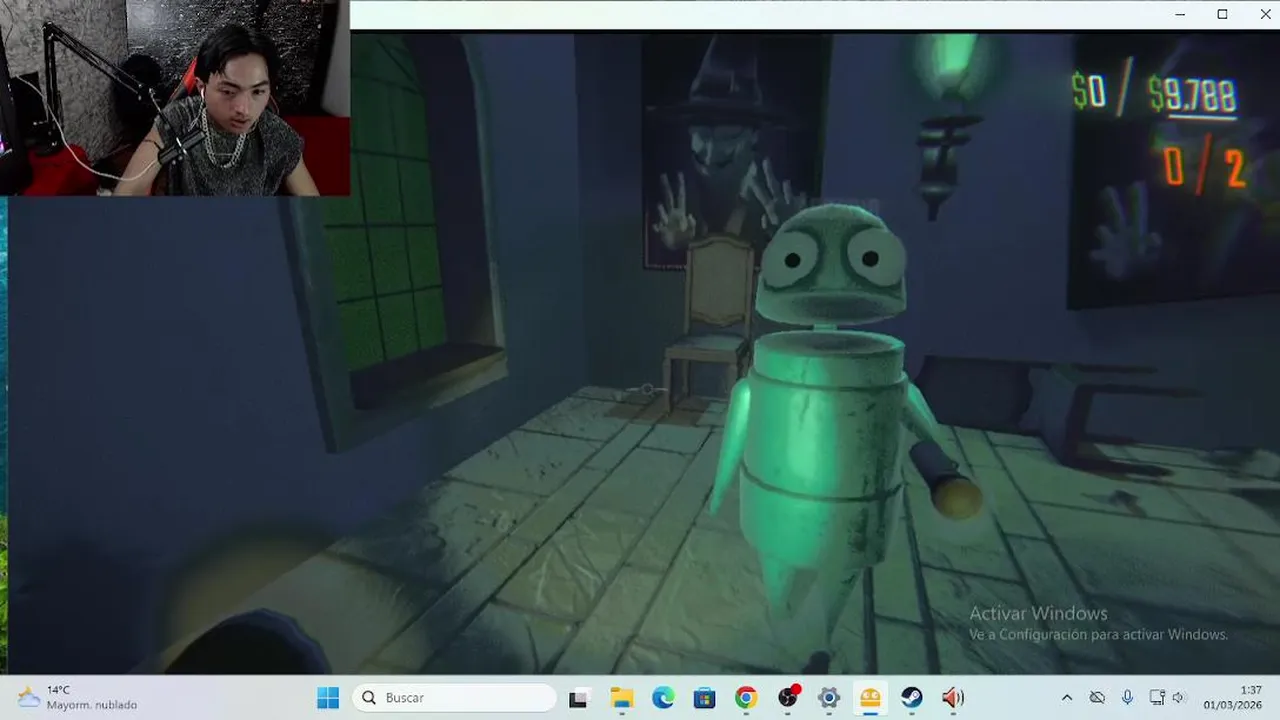Click the microphone tray icon
1280x720 pixels.
[1127, 698]
